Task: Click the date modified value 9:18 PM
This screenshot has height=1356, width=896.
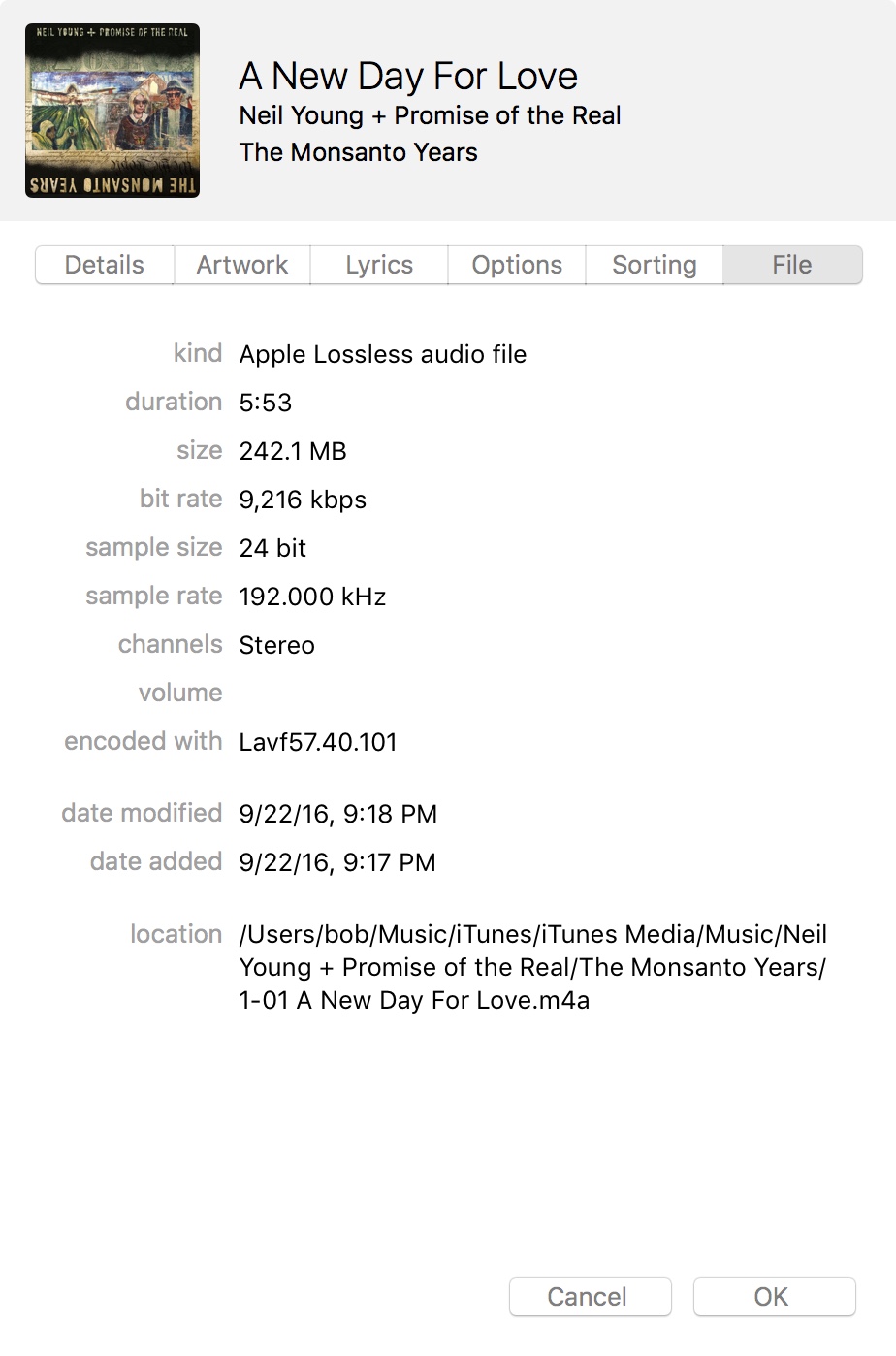Action: pyautogui.click(x=337, y=814)
